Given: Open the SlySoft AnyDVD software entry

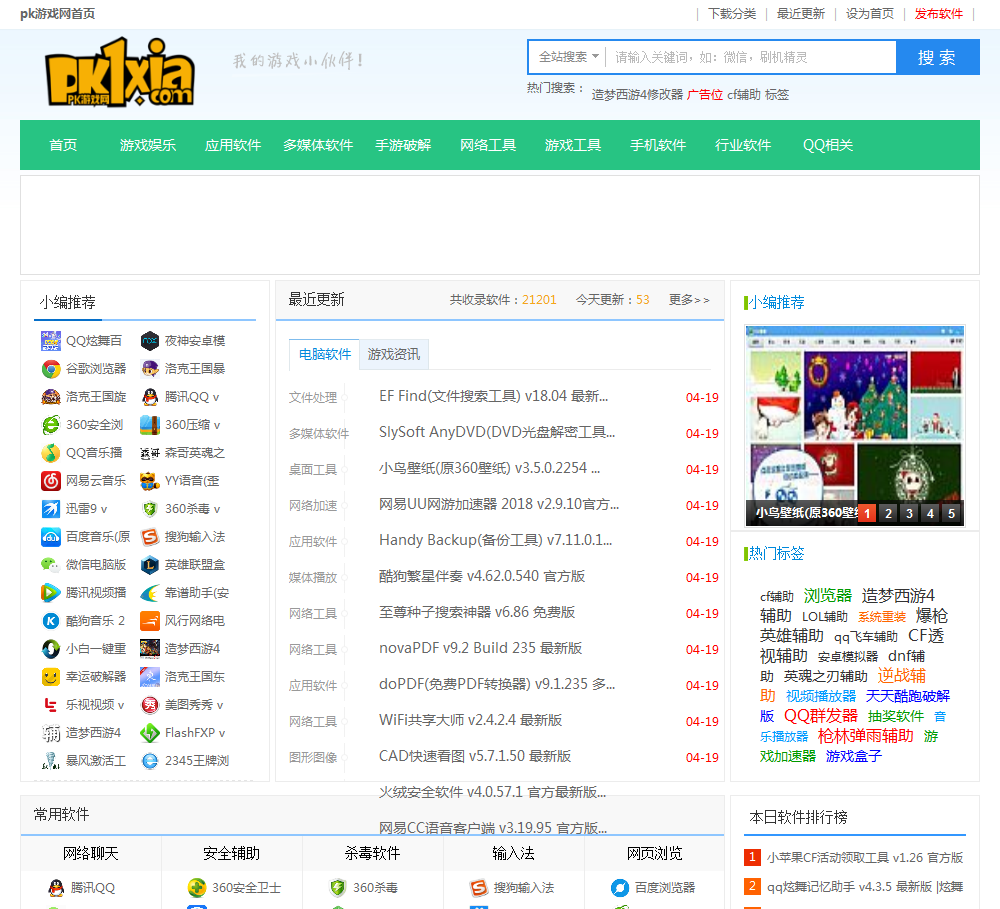Looking at the screenshot, I should [497, 432].
